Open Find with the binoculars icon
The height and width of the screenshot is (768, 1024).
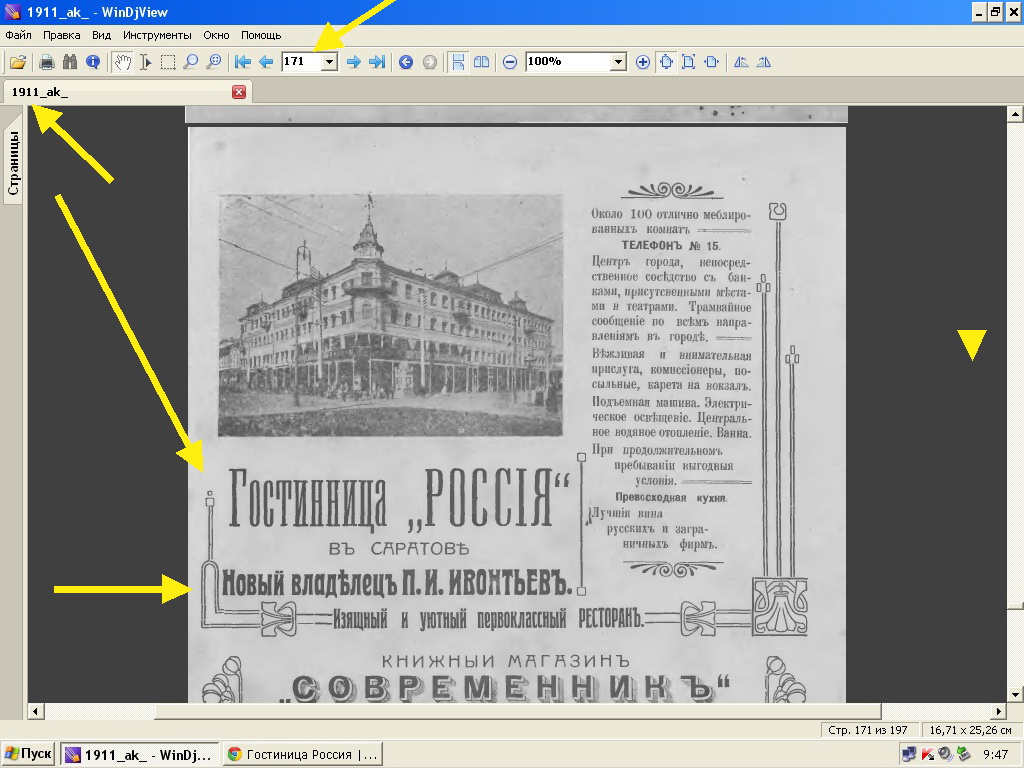[69, 62]
